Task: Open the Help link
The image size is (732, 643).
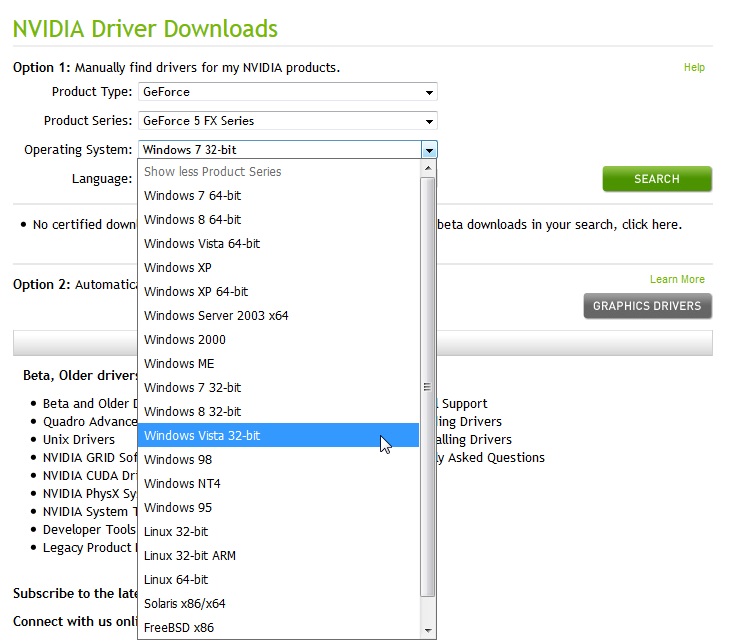Action: pyautogui.click(x=694, y=67)
